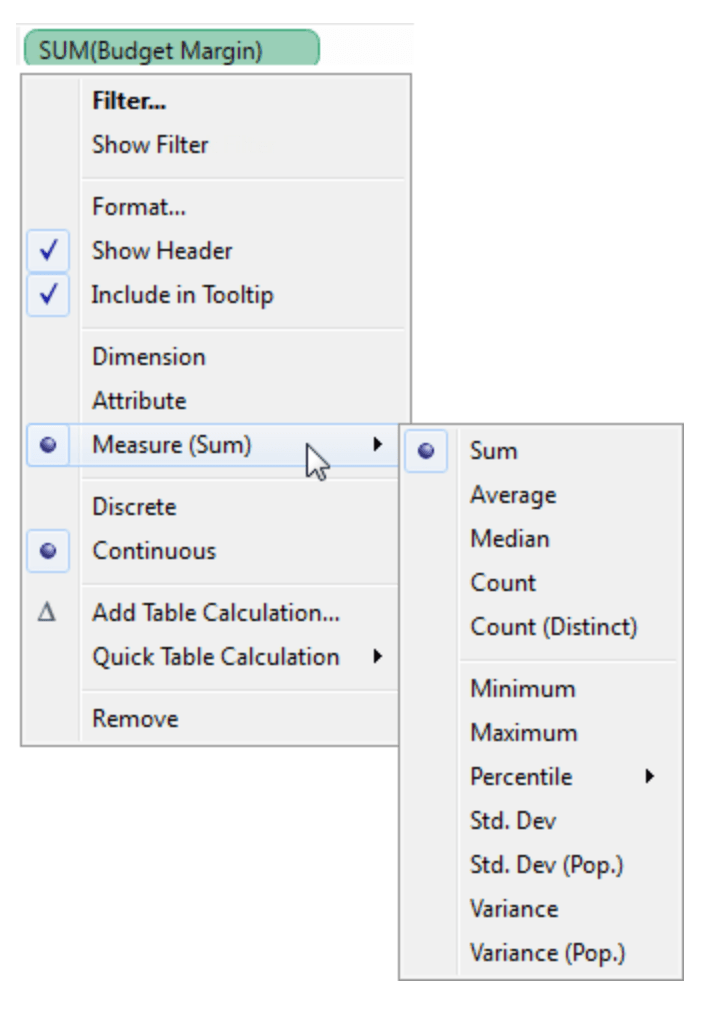The width and height of the screenshot is (722, 1016).
Task: Select Sum aggregation in submenu
Action: point(494,451)
